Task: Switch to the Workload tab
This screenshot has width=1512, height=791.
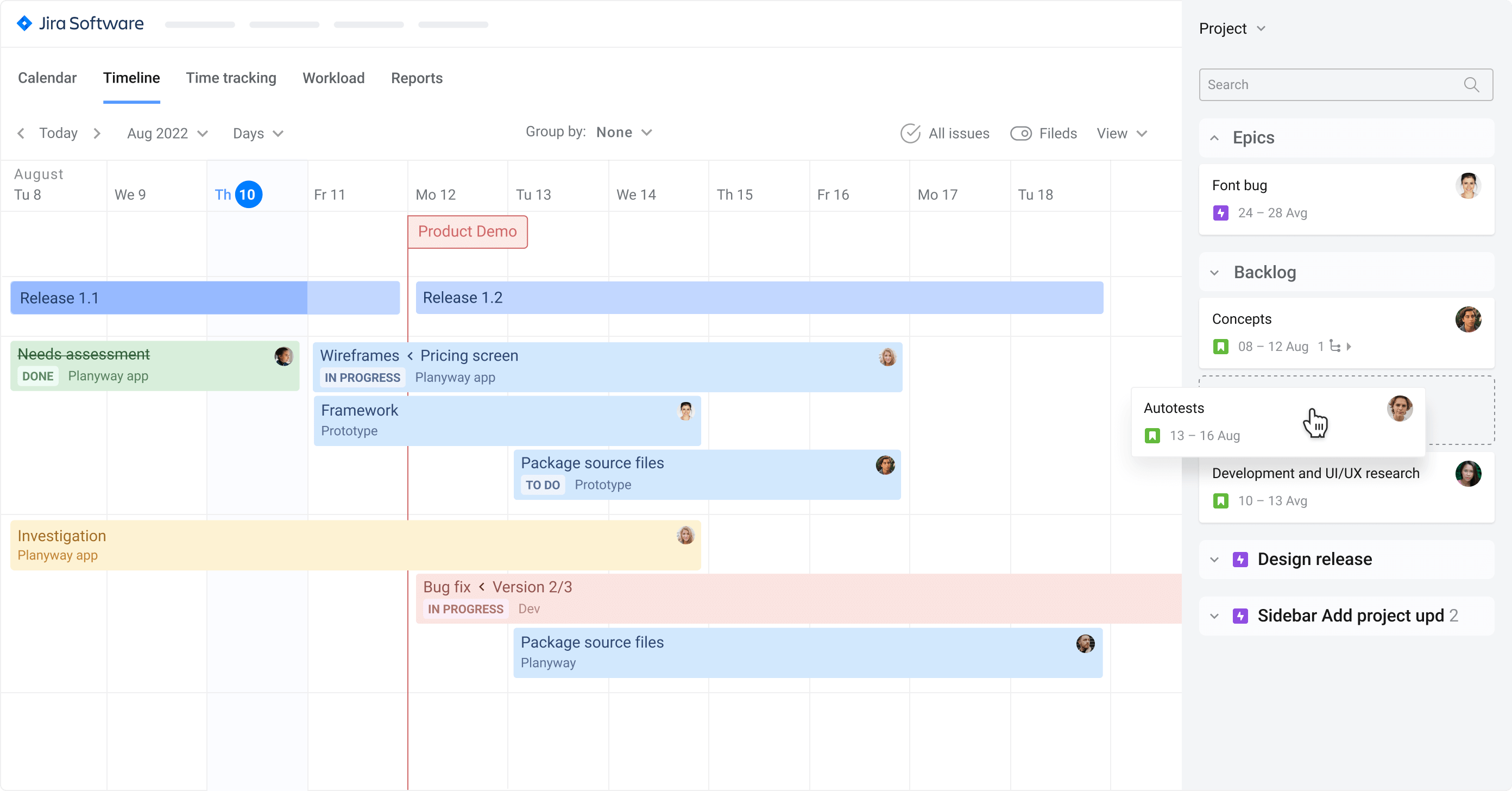Action: [333, 78]
